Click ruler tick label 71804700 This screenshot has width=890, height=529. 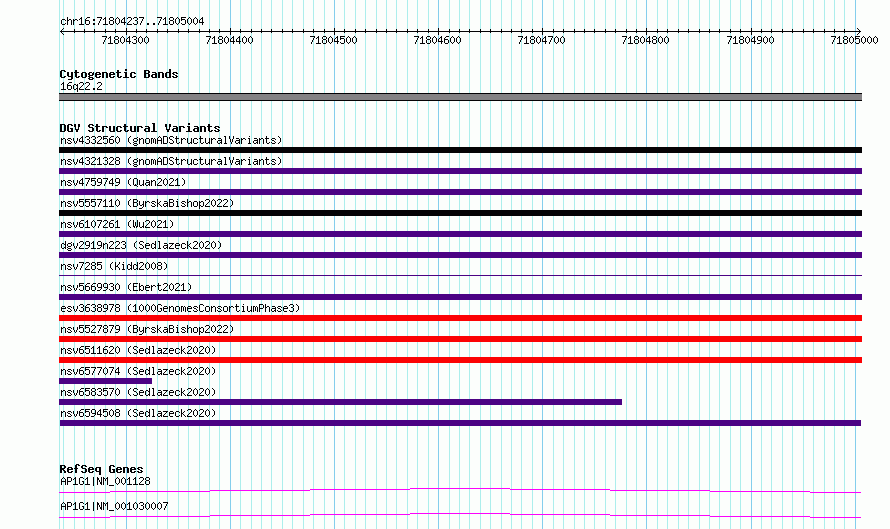pos(541,40)
